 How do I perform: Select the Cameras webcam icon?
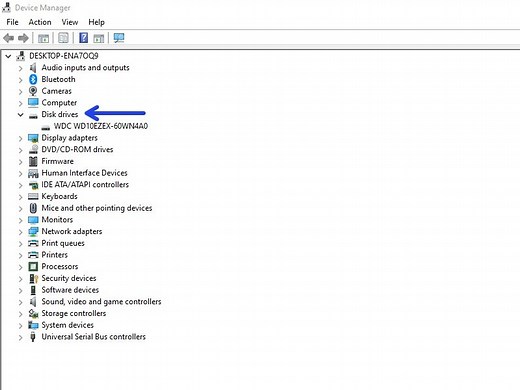(x=33, y=91)
